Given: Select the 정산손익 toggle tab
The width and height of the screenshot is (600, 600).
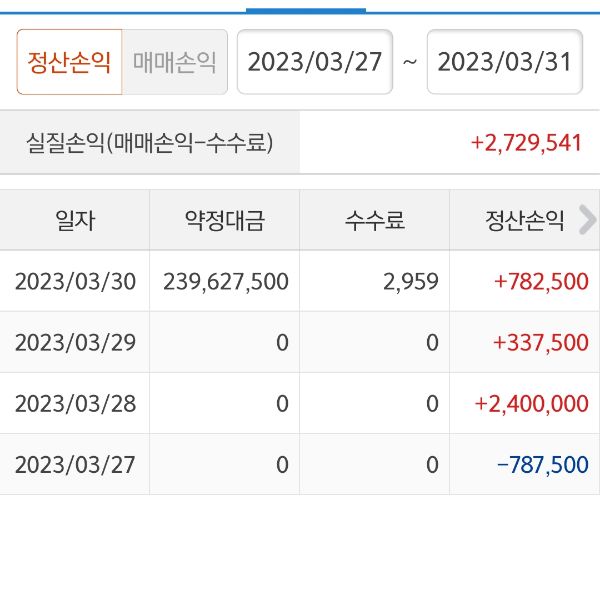Looking at the screenshot, I should [x=69, y=62].
